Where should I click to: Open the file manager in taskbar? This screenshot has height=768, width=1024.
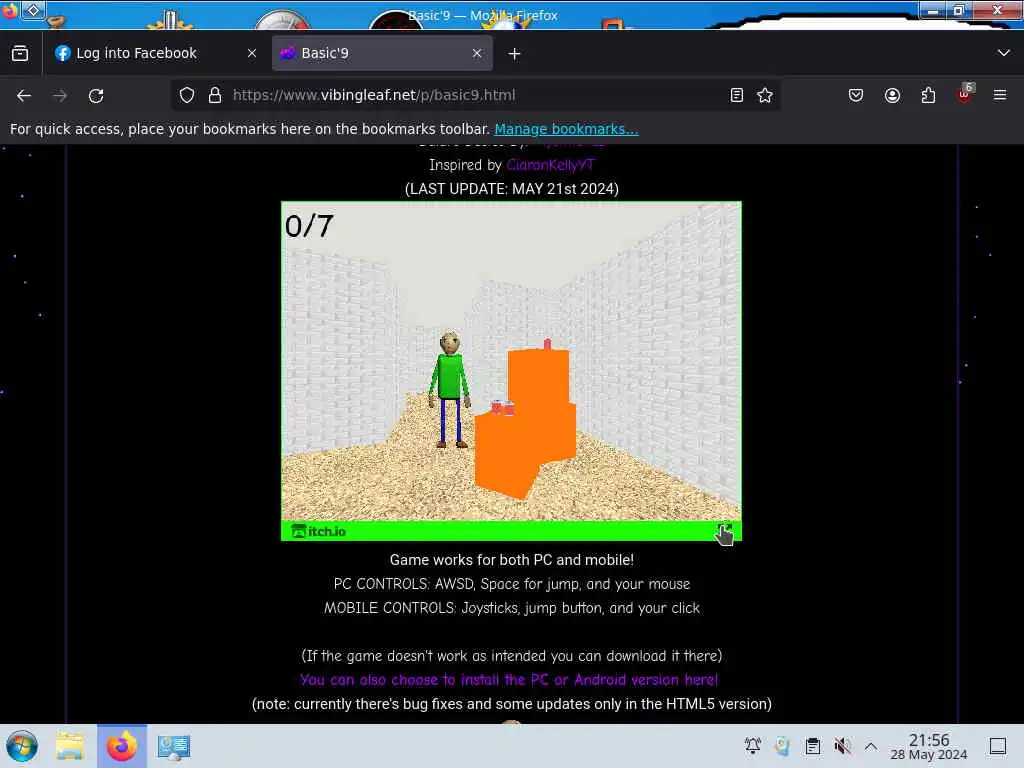[x=70, y=746]
